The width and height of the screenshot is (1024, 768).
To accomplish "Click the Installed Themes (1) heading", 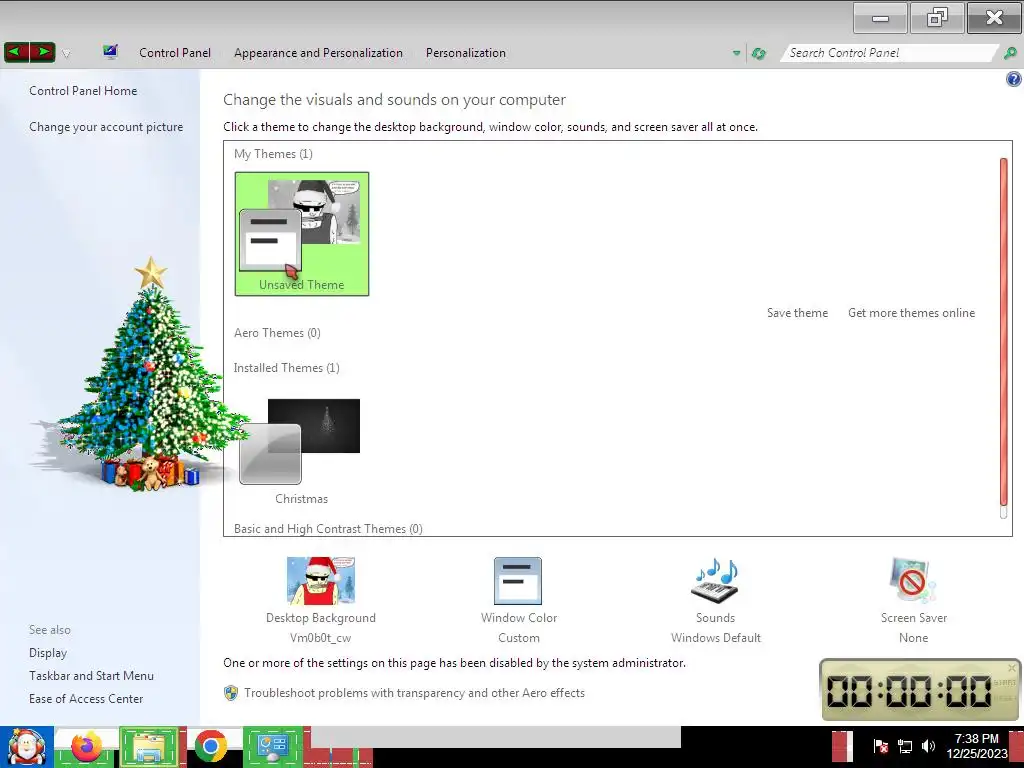I will tap(287, 368).
